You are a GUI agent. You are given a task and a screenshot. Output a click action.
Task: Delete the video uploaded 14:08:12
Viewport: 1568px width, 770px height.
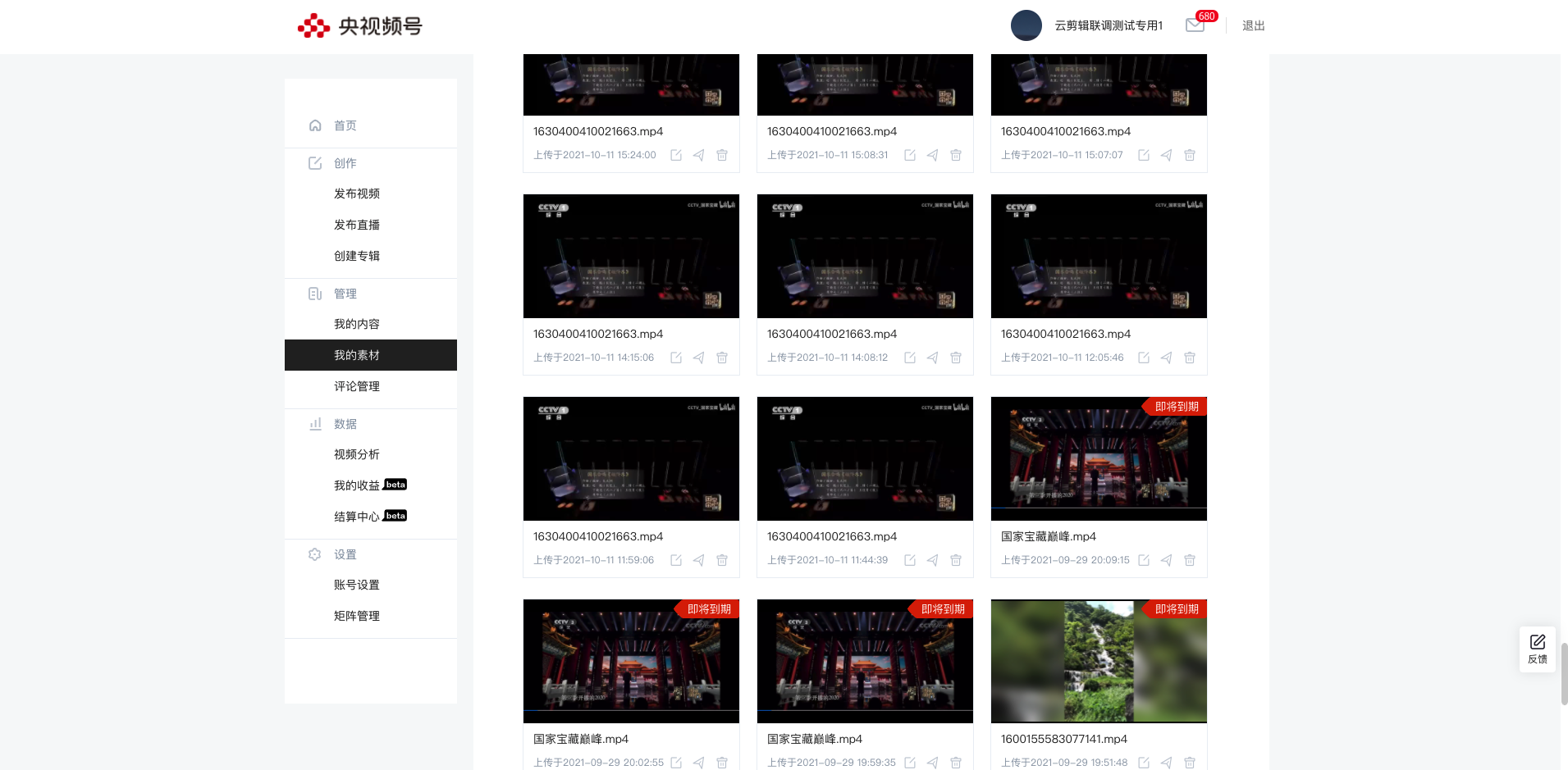956,358
